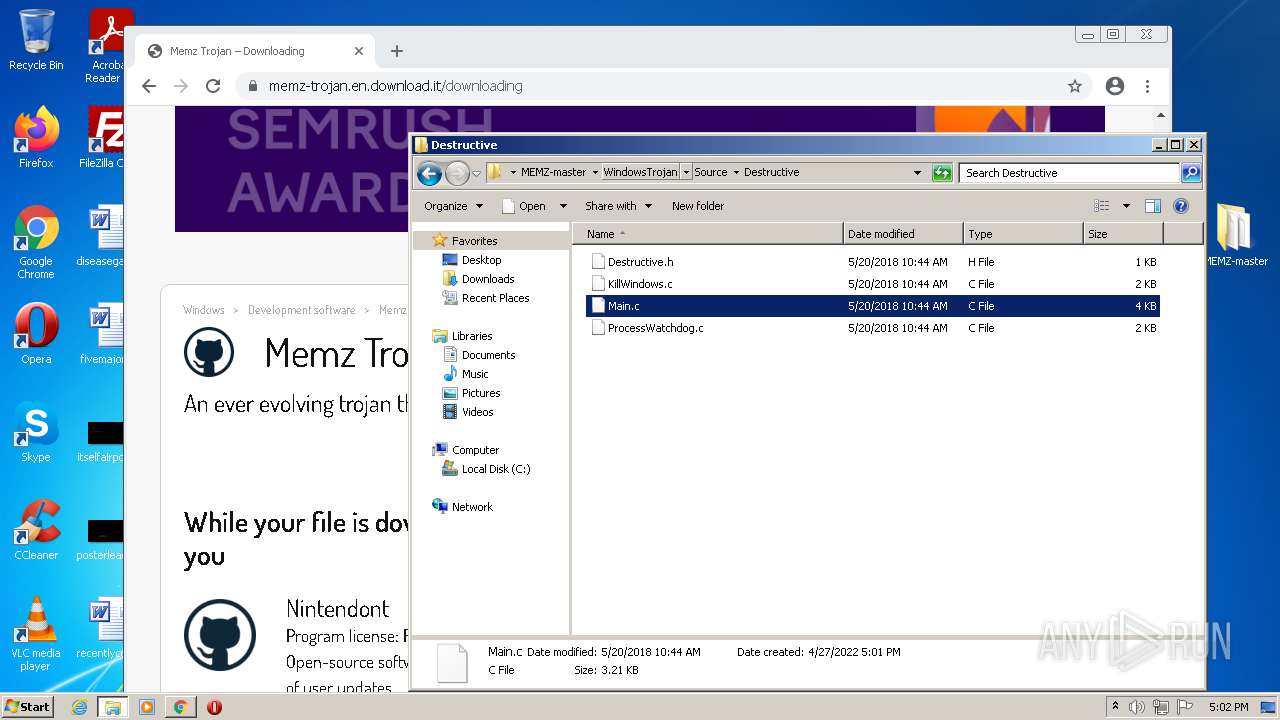Launch Opera desktop shortcut
1280x720 pixels.
coord(36,334)
